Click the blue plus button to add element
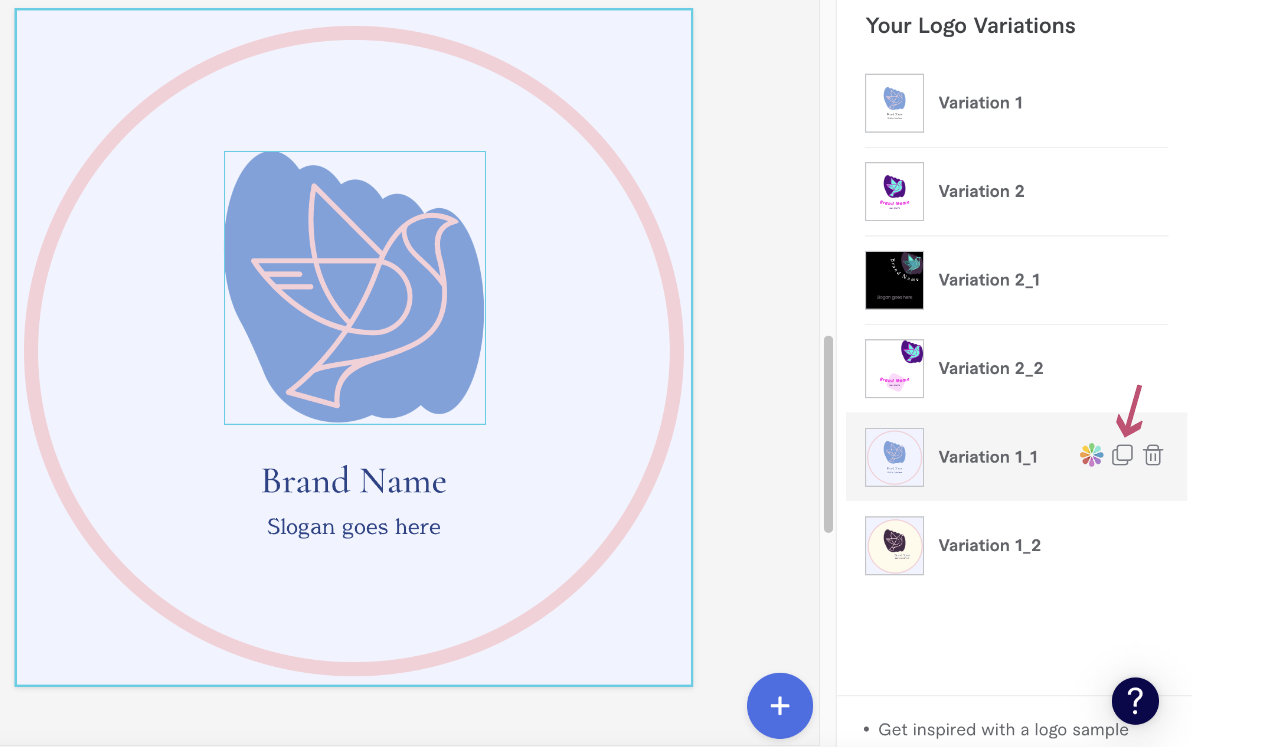This screenshot has width=1265, height=747. [x=780, y=705]
